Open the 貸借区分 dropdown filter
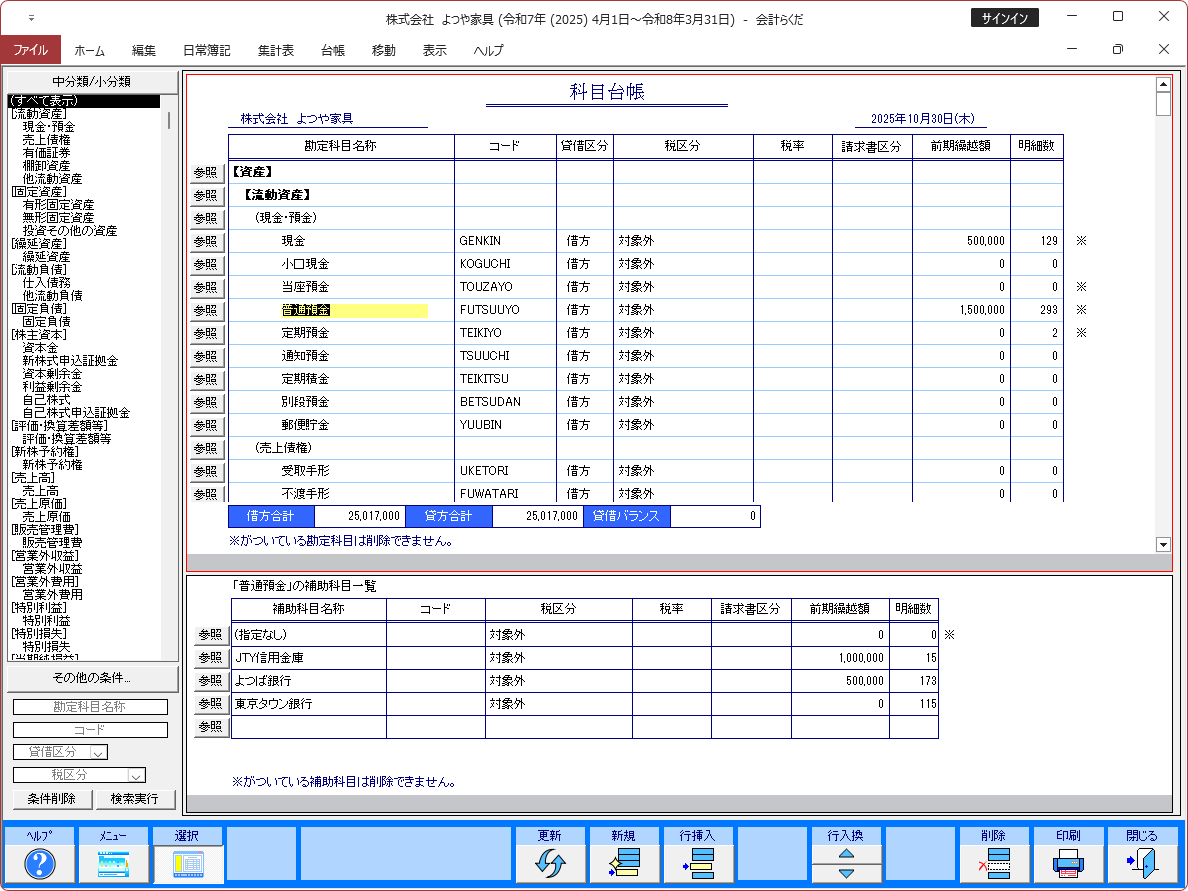The image size is (1188, 891). coord(98,752)
